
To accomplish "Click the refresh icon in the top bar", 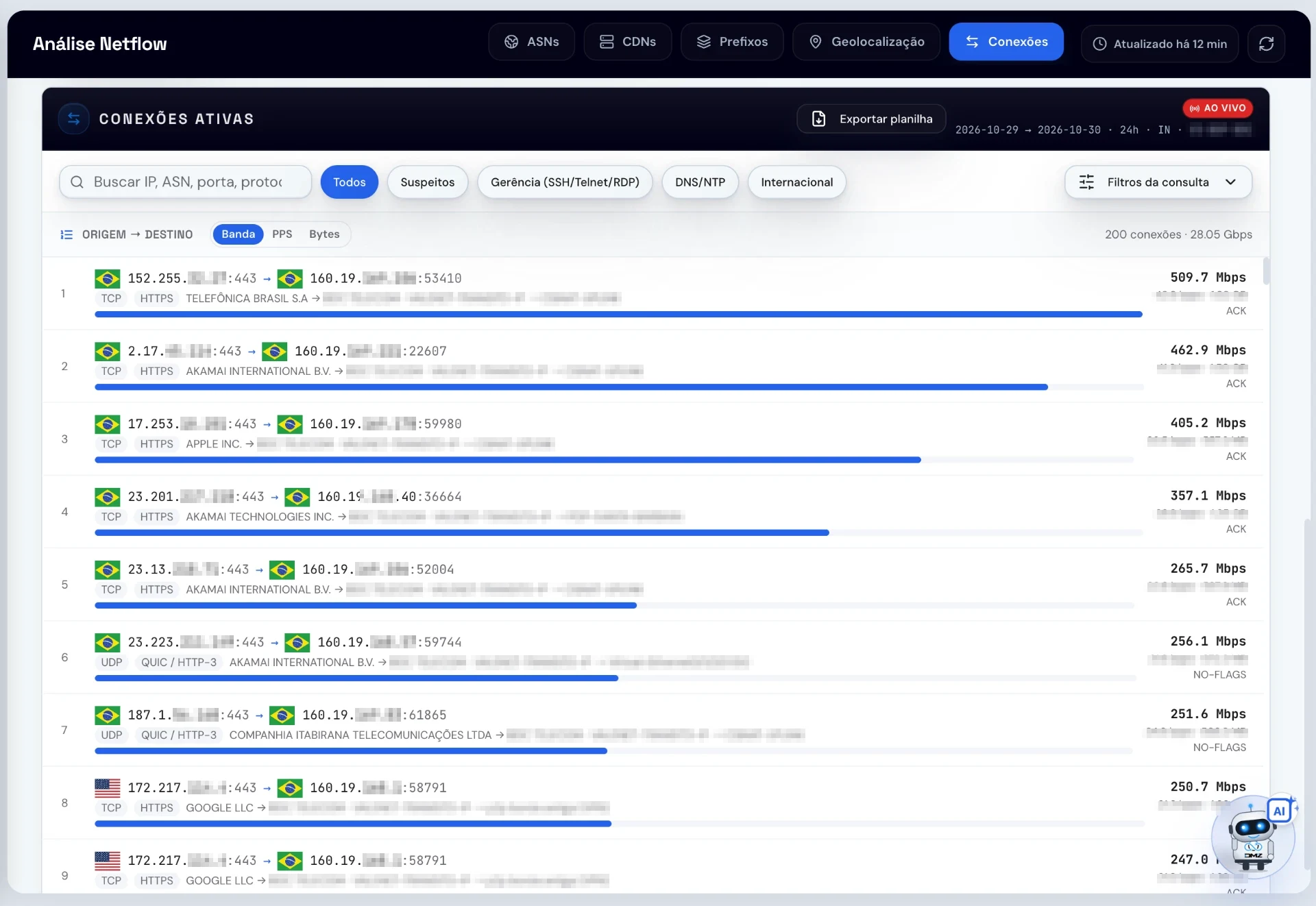I will tap(1265, 43).
